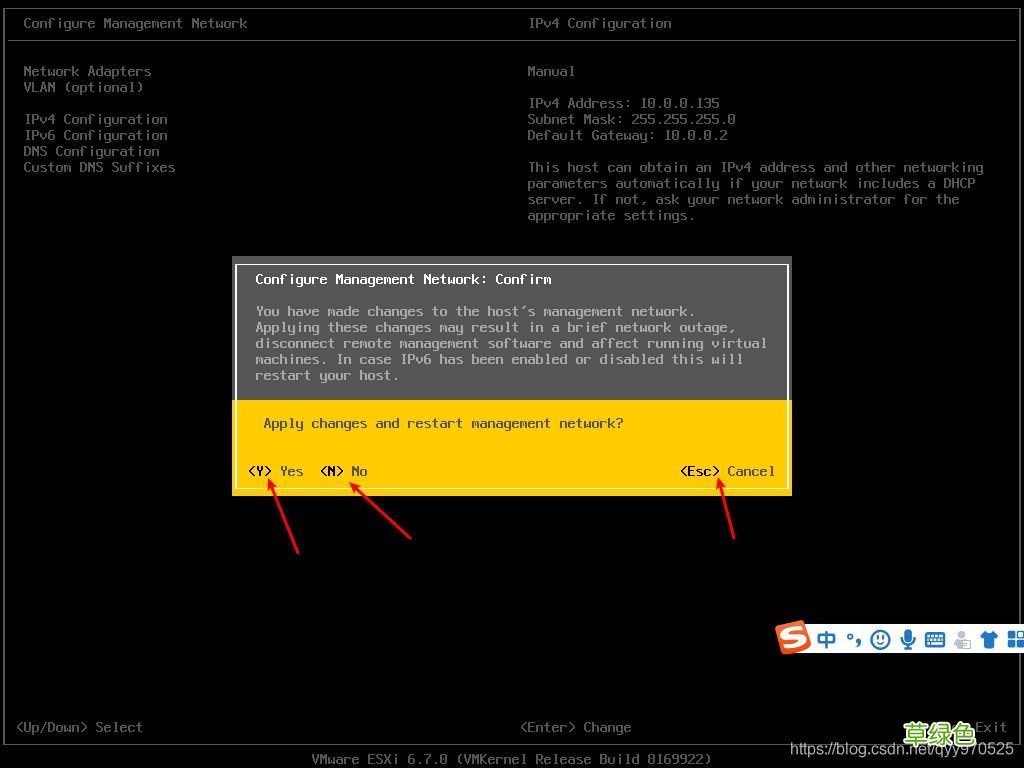The width and height of the screenshot is (1024, 768).
Task: Choose Yes to apply network changes
Action: [277, 471]
